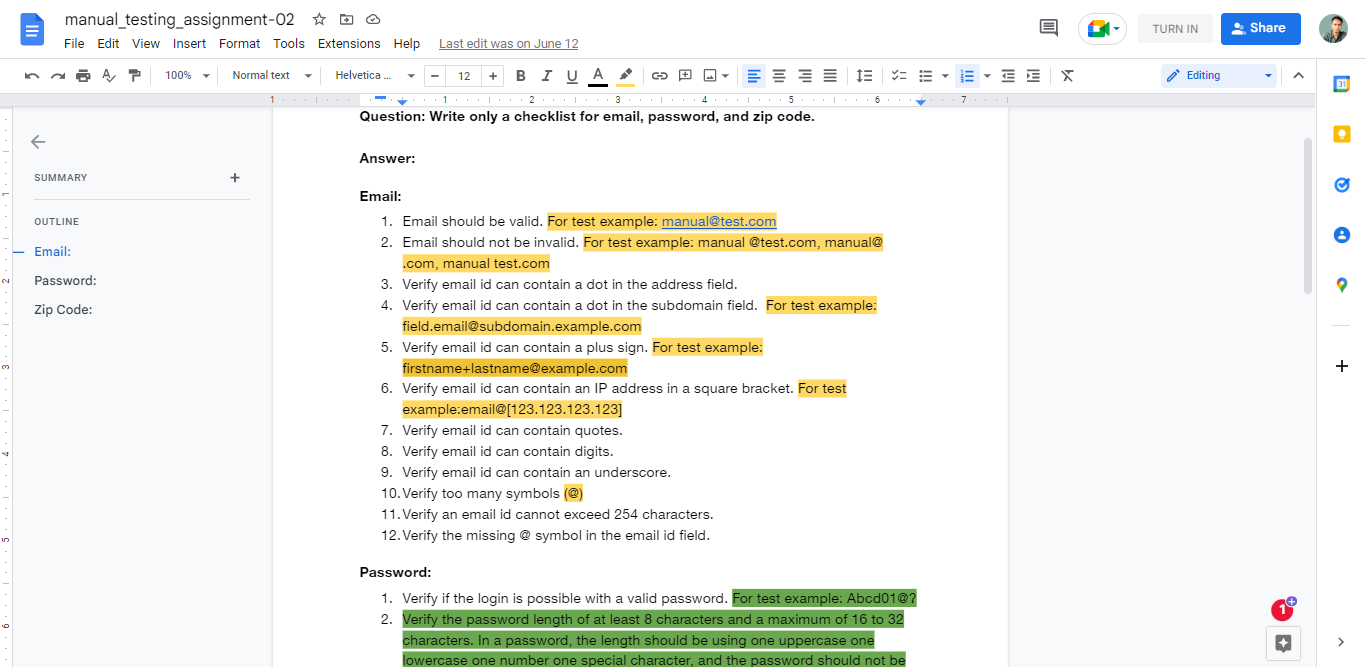Image resolution: width=1366 pixels, height=667 pixels.
Task: Jump to Password: in outline
Action: (65, 281)
